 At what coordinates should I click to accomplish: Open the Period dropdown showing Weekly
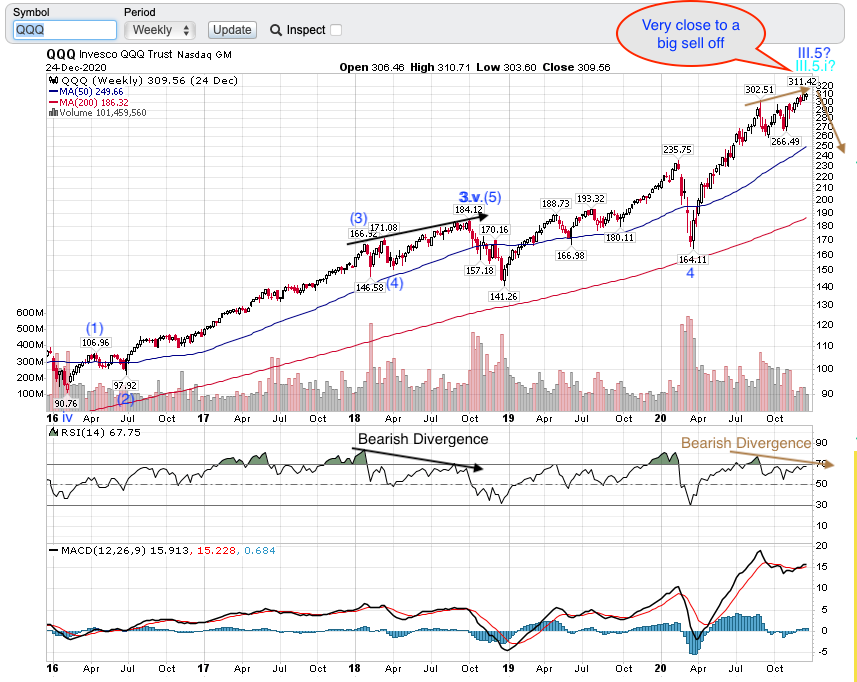coord(159,30)
